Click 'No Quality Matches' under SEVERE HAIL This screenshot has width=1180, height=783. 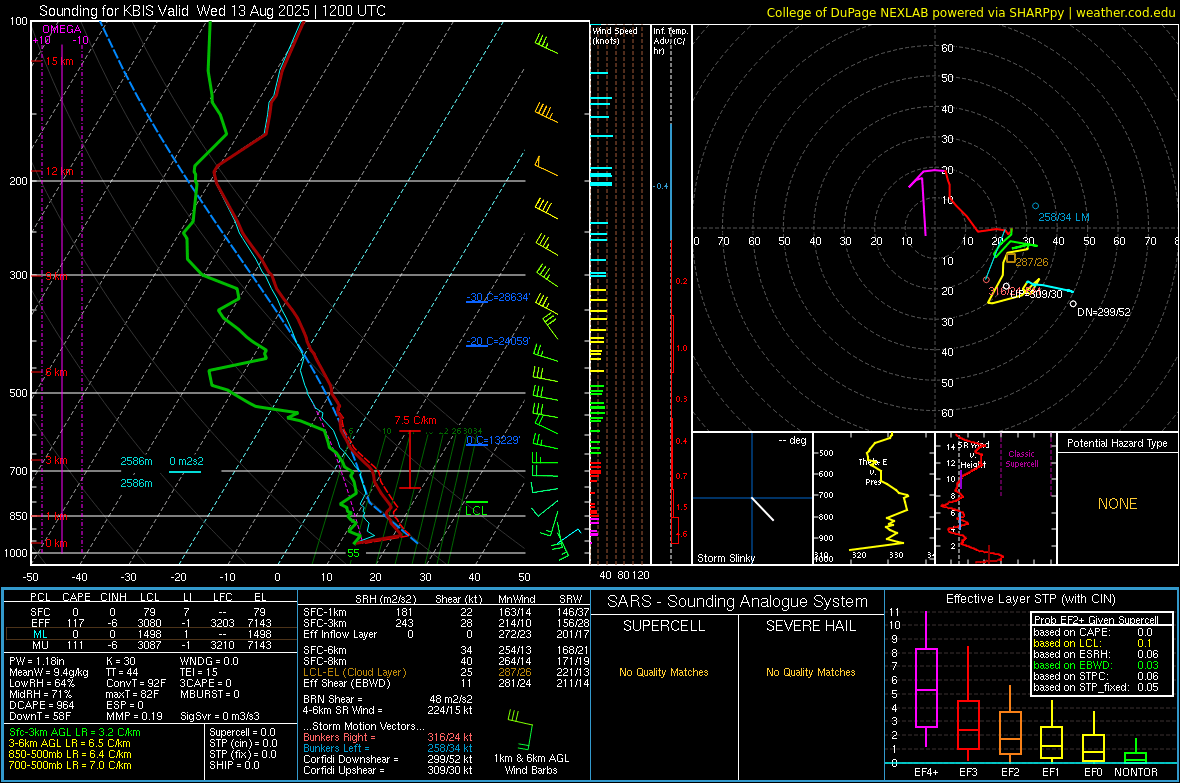(810, 672)
